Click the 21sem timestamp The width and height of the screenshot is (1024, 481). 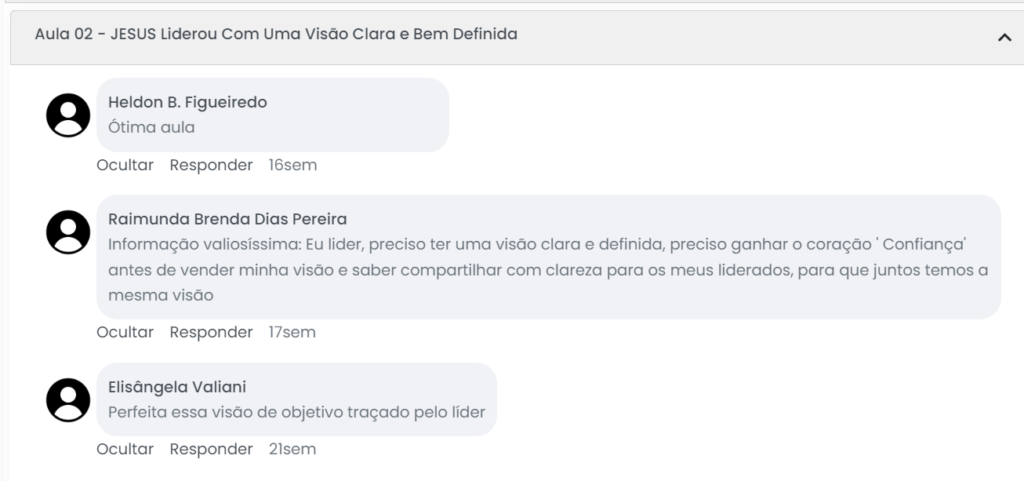click(292, 449)
